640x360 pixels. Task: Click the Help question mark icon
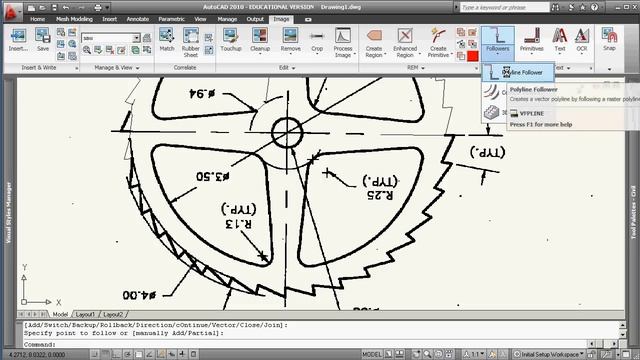tap(594, 7)
